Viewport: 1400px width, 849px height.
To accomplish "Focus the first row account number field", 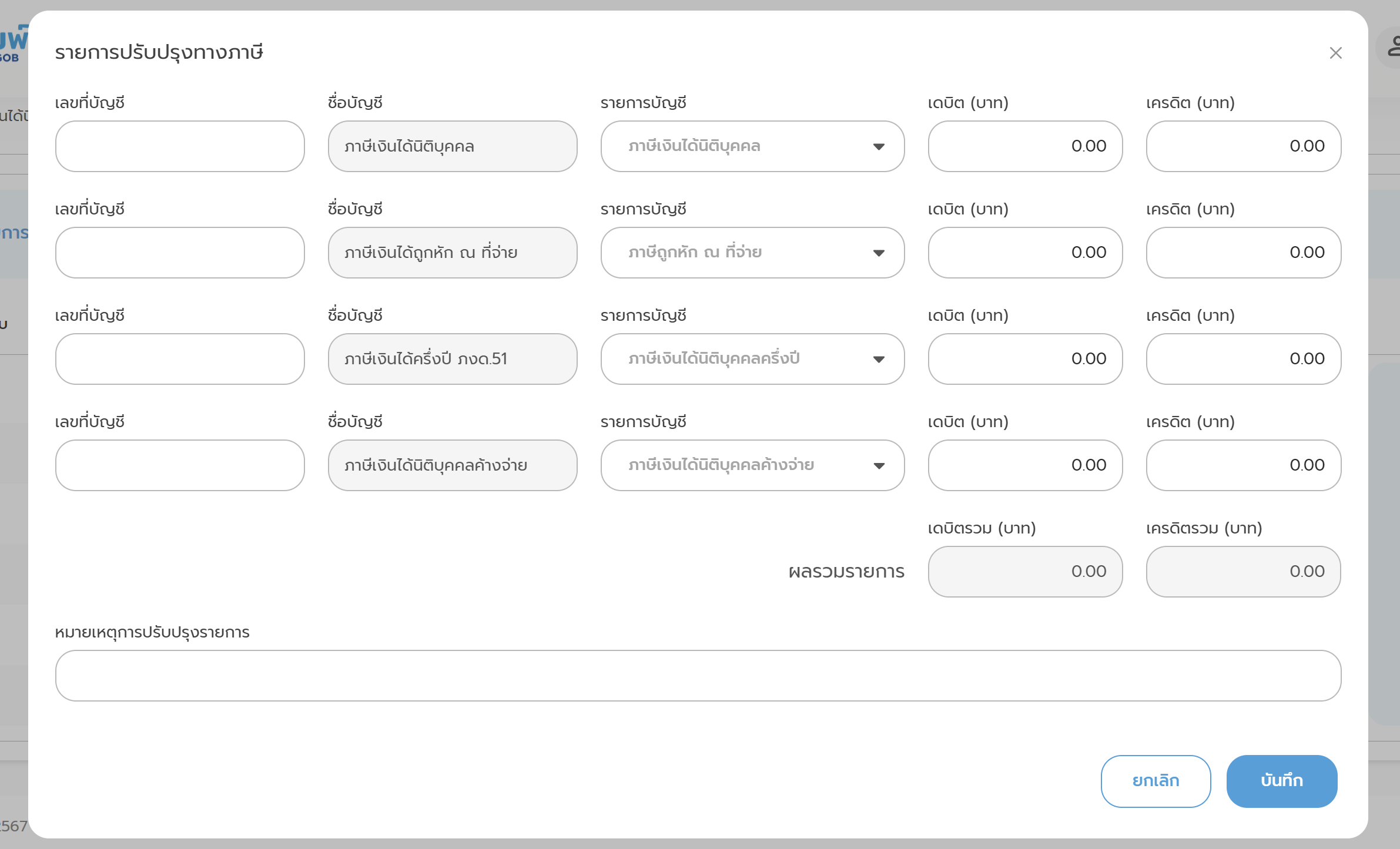I will (180, 146).
